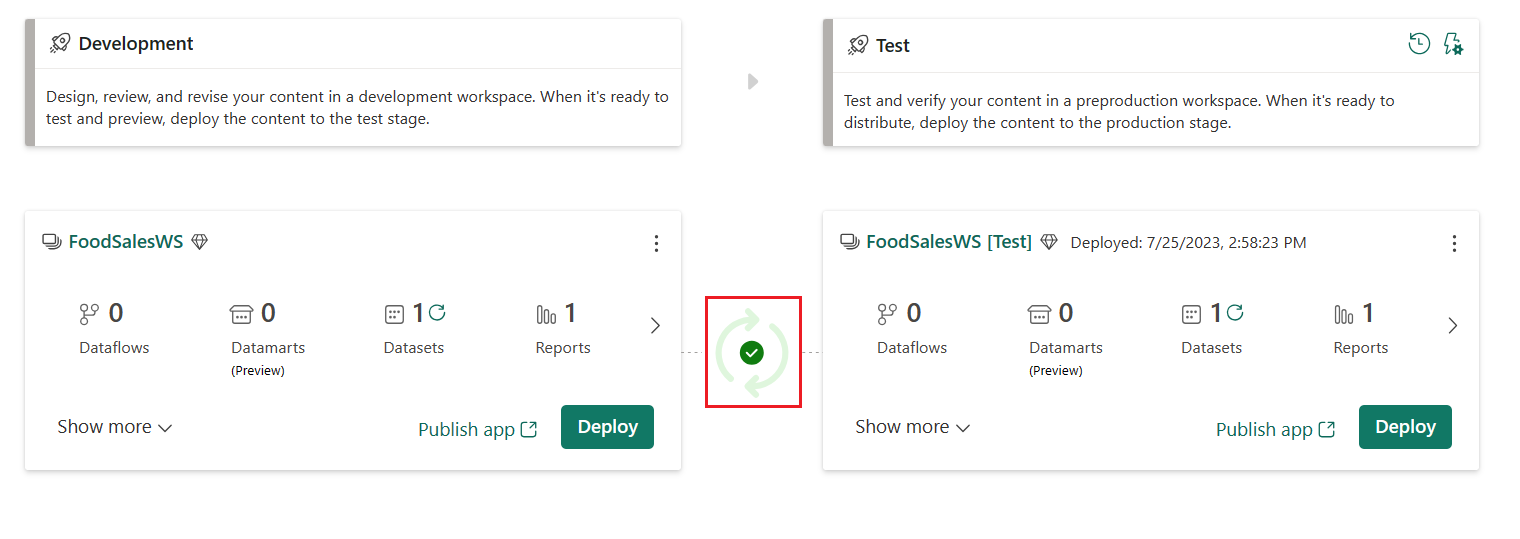
Task: Open more options for FoodSalesWS [Test] card
Action: (x=1454, y=243)
